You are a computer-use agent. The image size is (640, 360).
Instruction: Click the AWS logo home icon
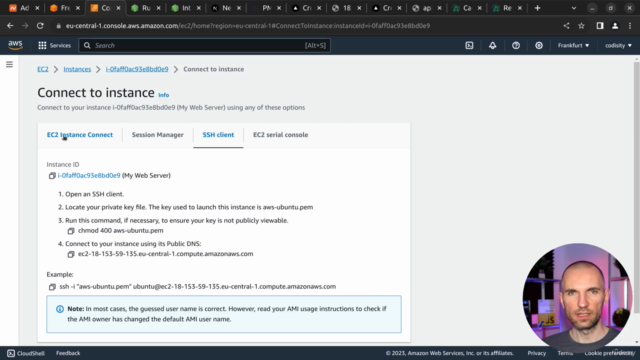coord(15,45)
